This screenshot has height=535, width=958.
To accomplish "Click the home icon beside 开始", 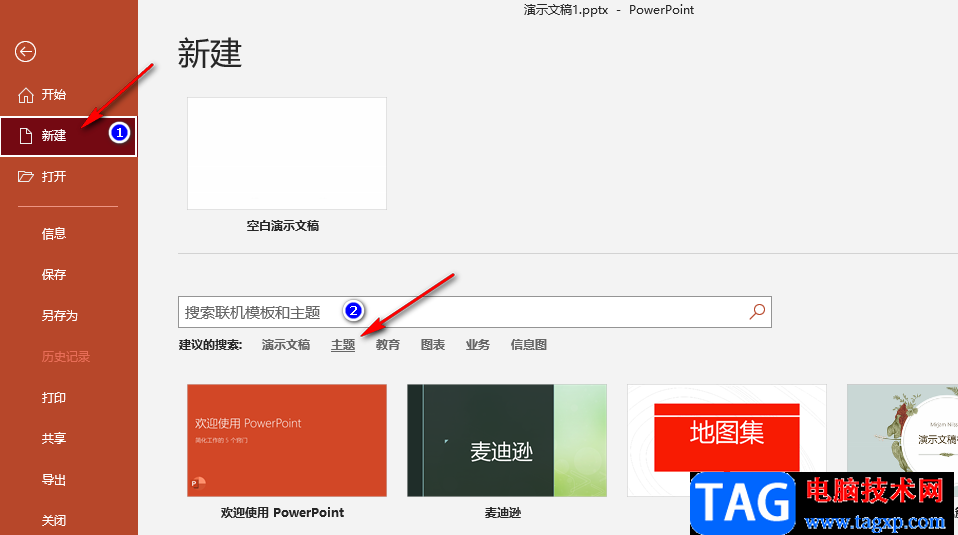I will click(x=26, y=95).
